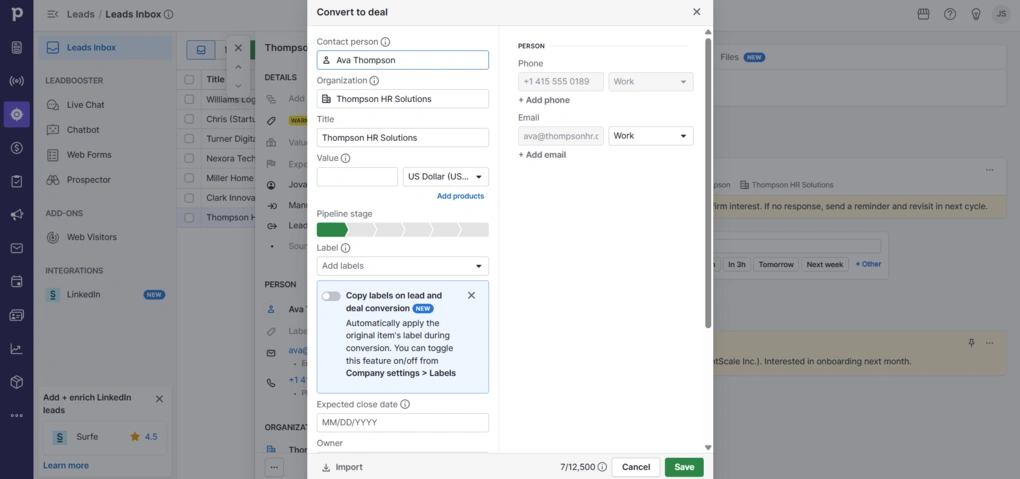
Task: Click Expected close date info icon
Action: (405, 404)
